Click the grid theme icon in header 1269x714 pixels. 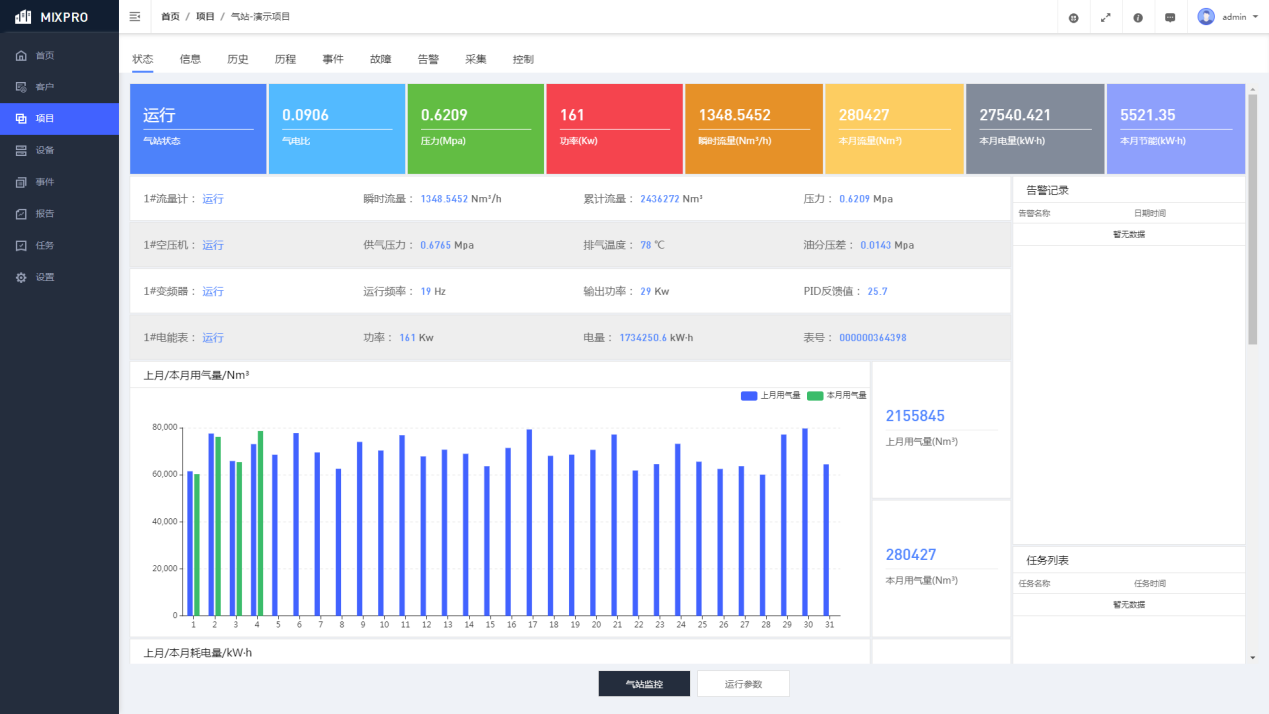pos(1073,18)
